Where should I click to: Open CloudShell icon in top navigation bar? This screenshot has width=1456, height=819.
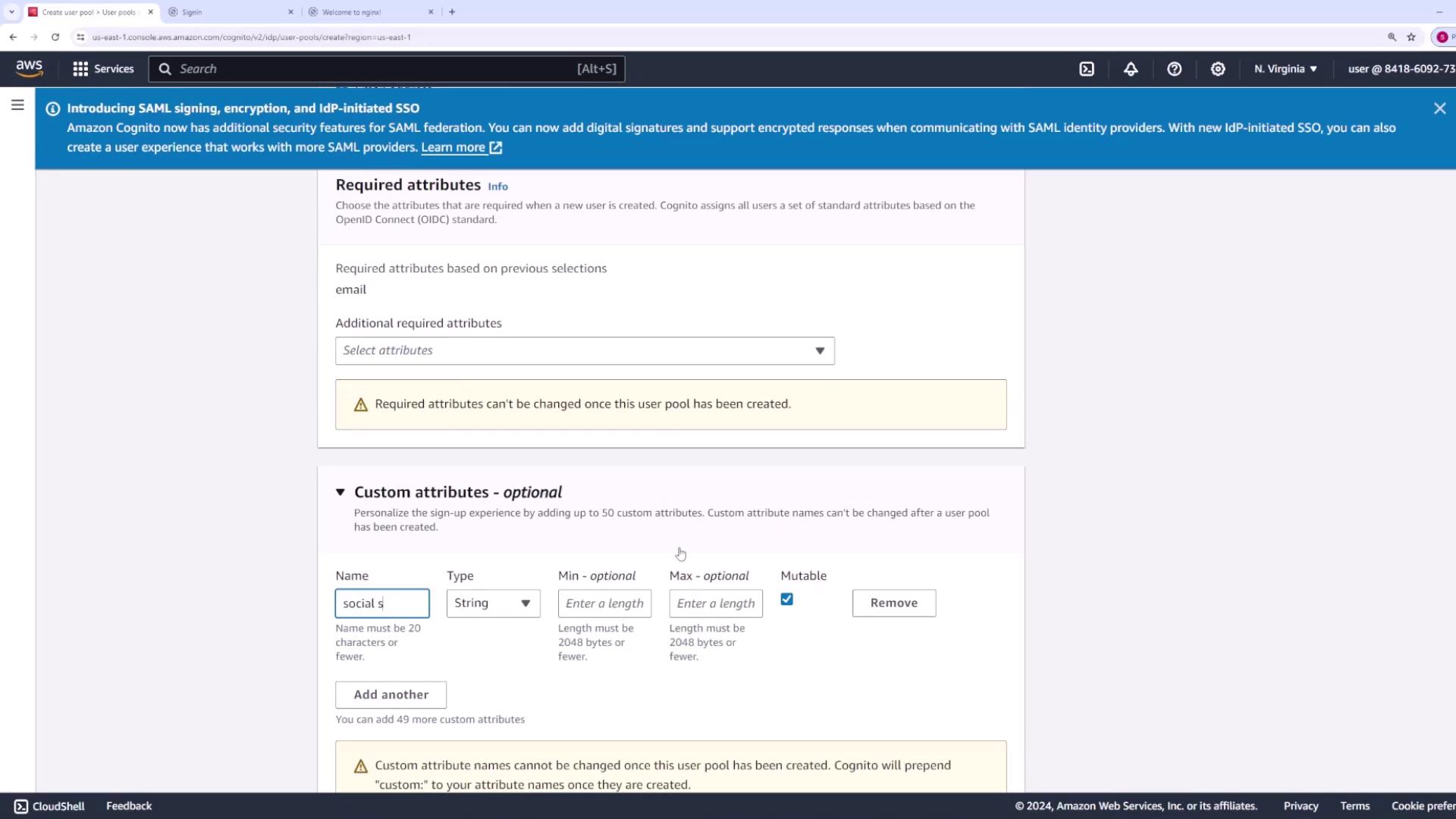[1087, 69]
